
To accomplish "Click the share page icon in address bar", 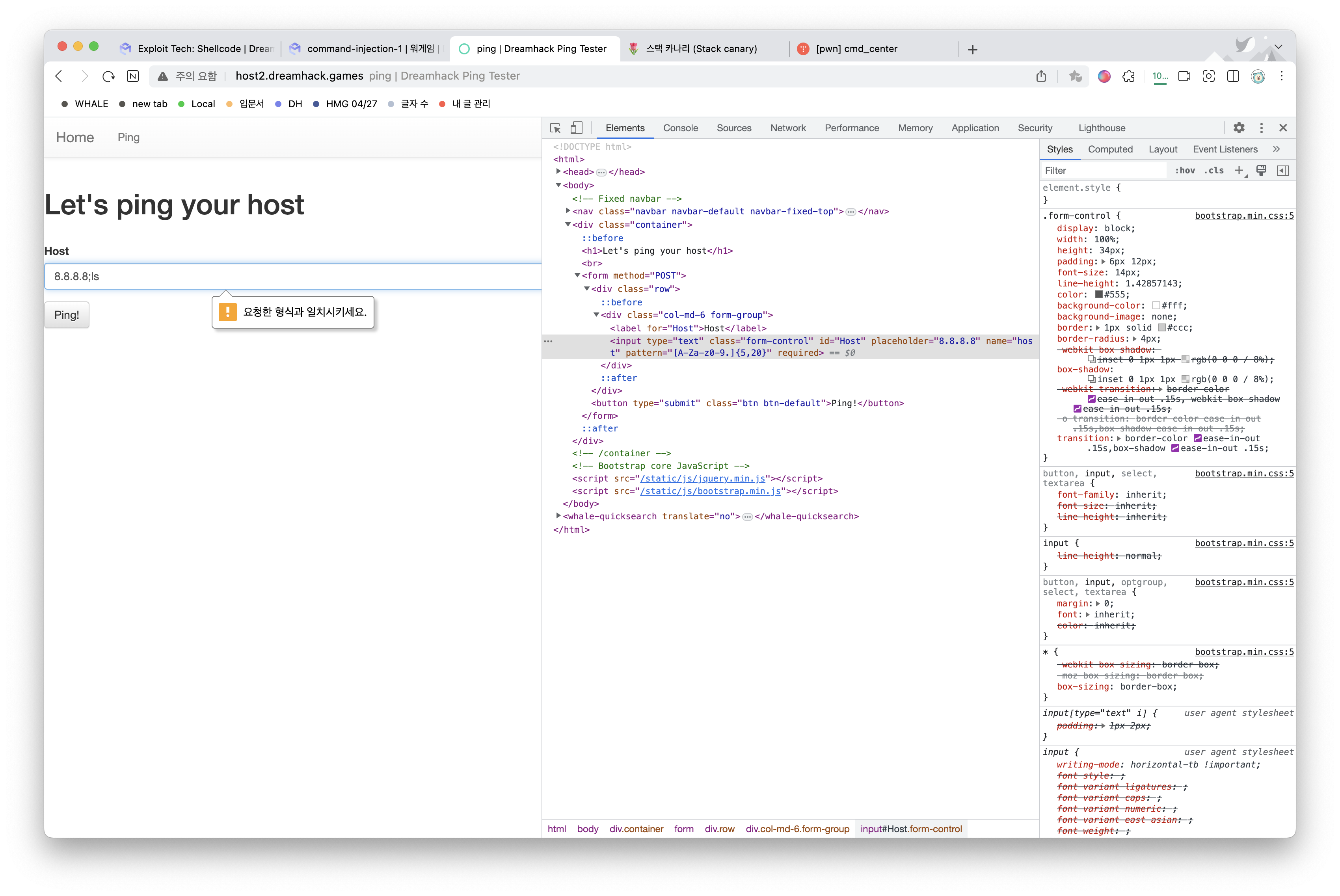I will (1041, 76).
